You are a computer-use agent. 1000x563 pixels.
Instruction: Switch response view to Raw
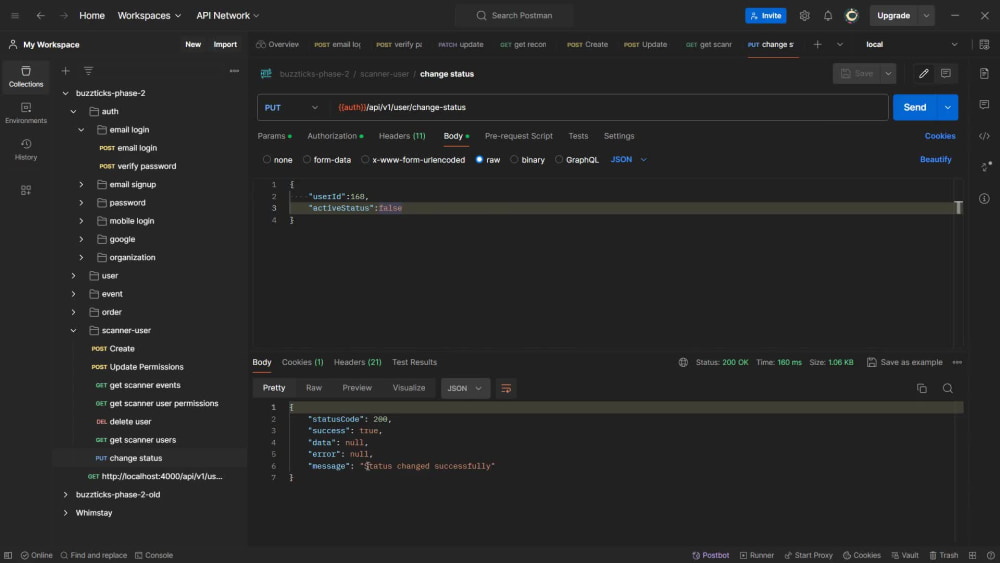click(314, 388)
